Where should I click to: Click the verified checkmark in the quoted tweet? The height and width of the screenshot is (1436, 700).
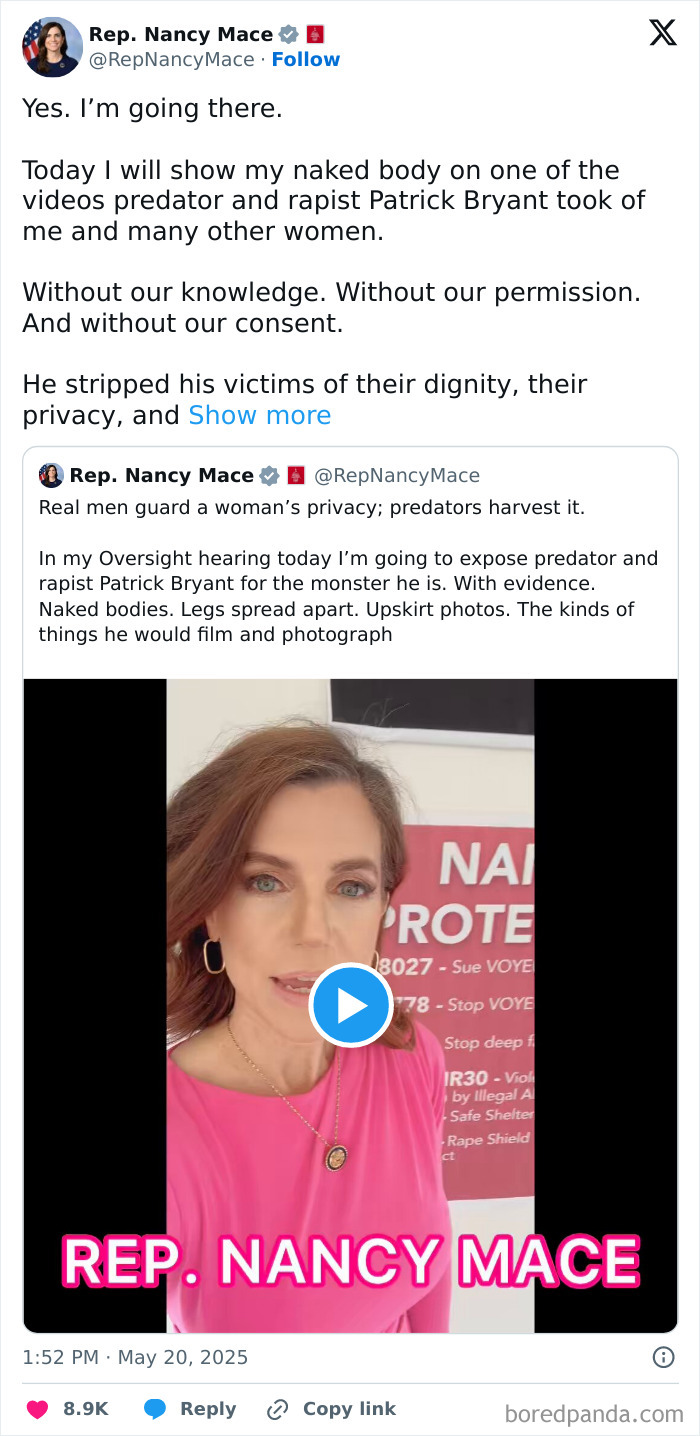pos(268,476)
